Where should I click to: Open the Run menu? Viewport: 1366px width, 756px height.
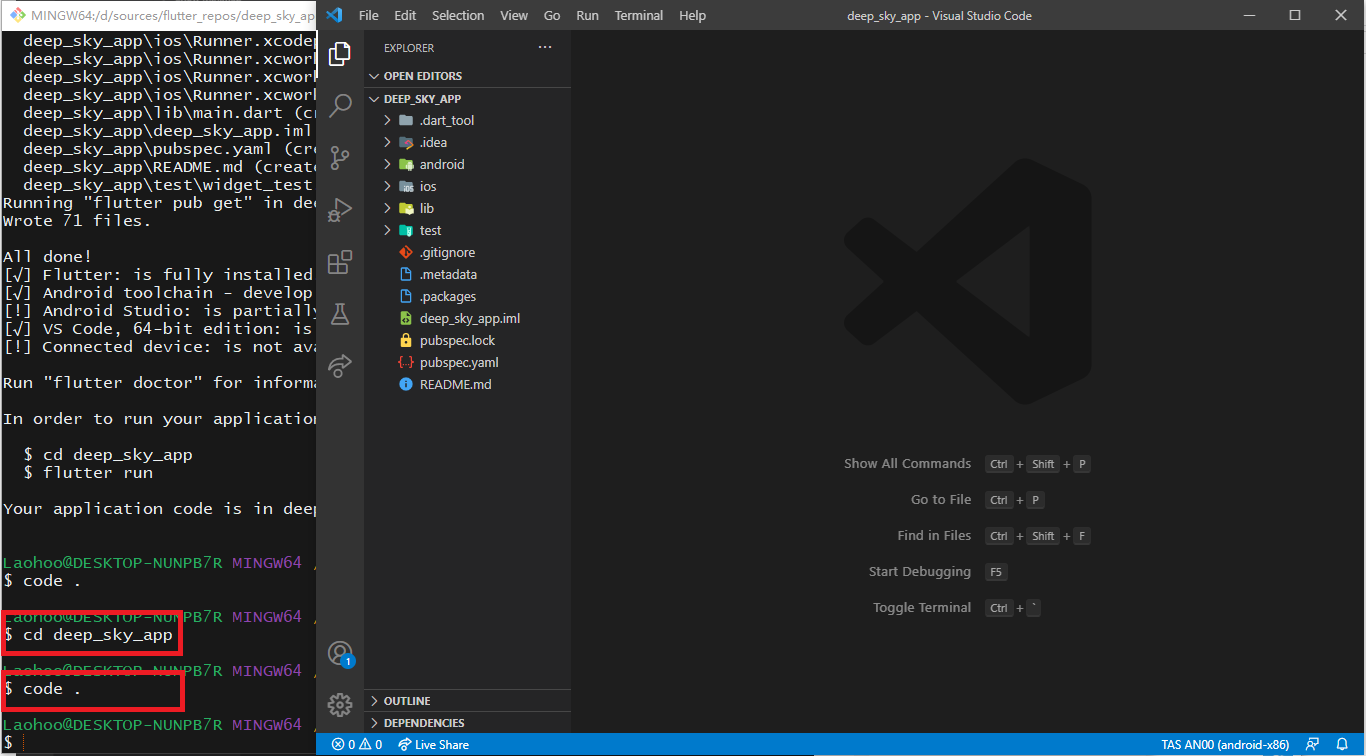pyautogui.click(x=587, y=15)
